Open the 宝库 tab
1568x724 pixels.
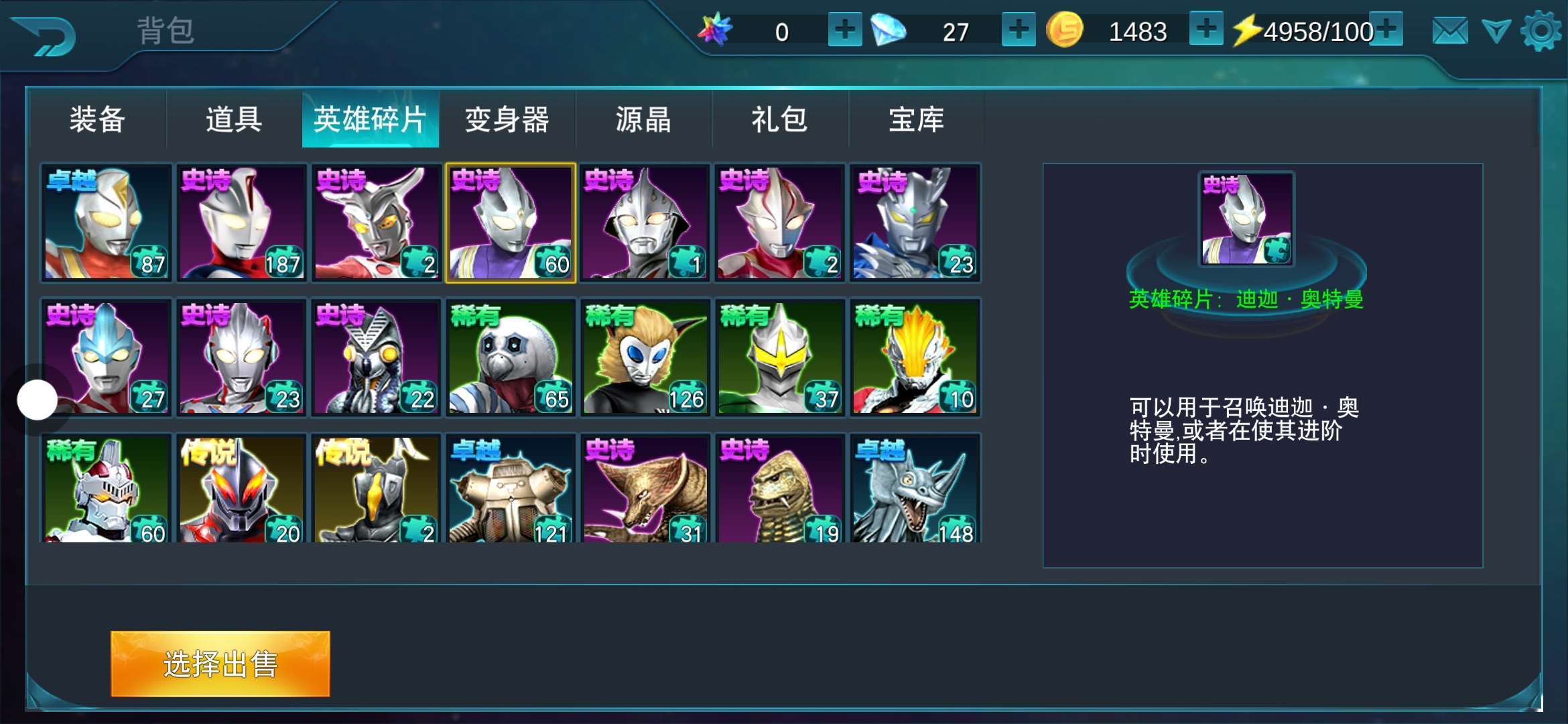(916, 119)
